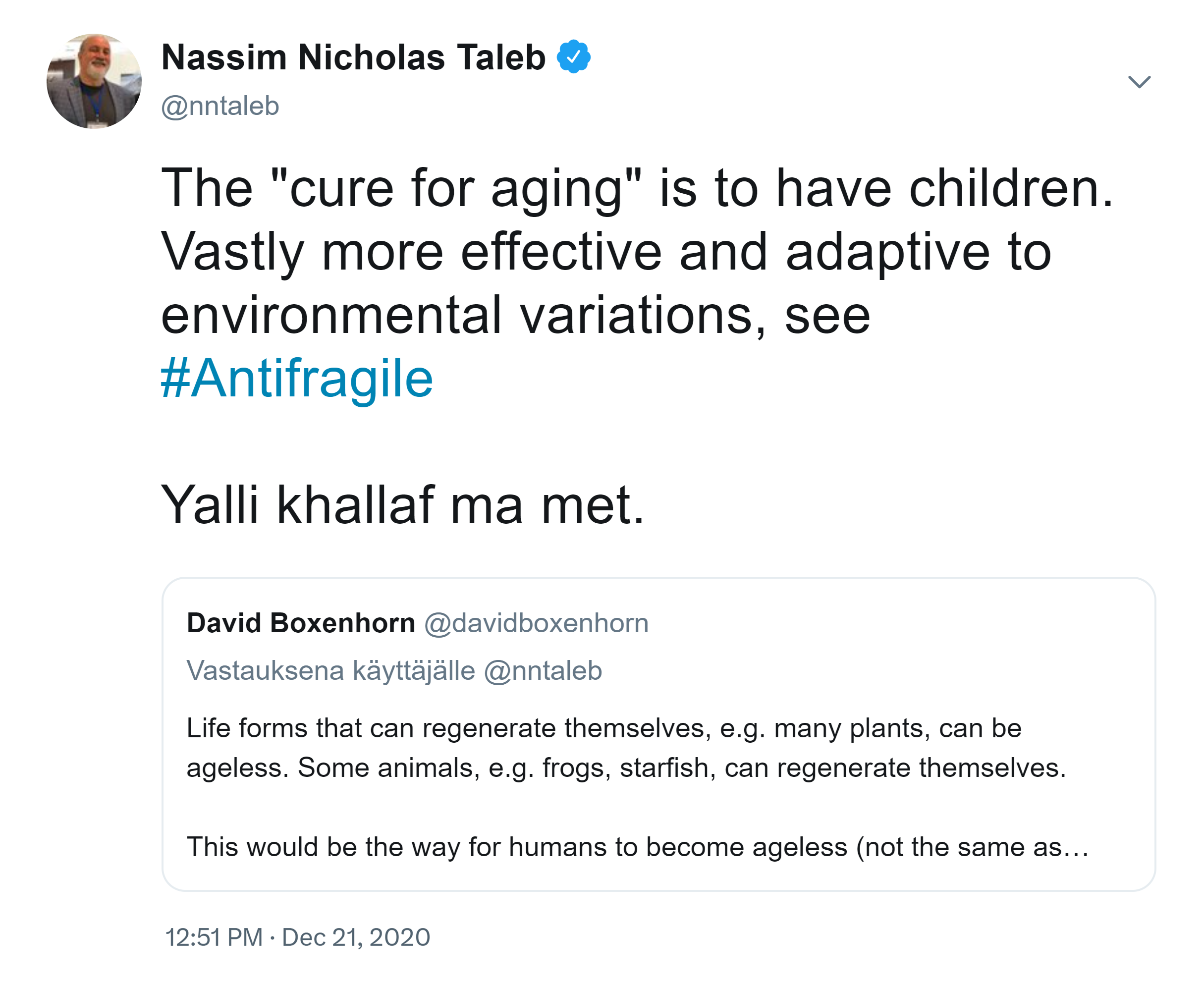Click the "Vastauksena käyttäjälle" reply label
This screenshot has width=1204, height=987.
(x=330, y=671)
